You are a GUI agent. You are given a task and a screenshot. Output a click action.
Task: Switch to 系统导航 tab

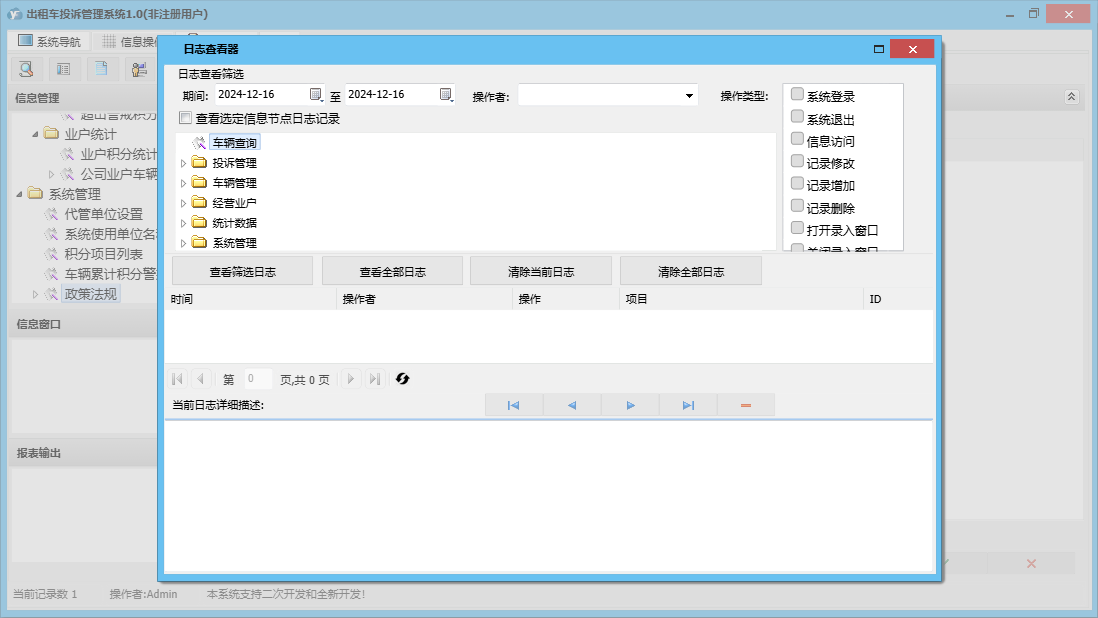click(x=49, y=41)
